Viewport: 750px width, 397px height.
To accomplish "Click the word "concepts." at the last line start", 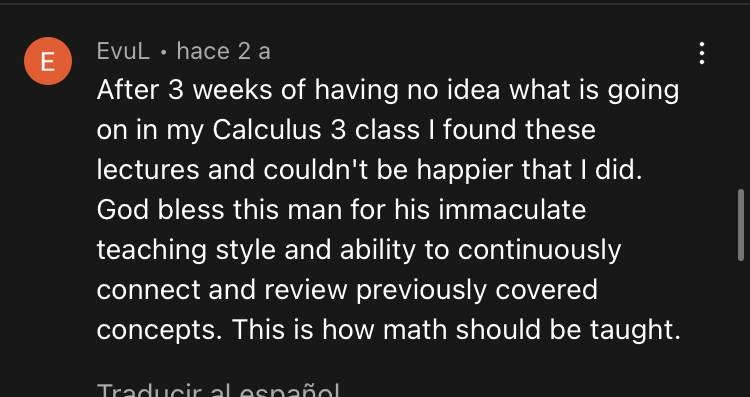I will pos(156,331).
